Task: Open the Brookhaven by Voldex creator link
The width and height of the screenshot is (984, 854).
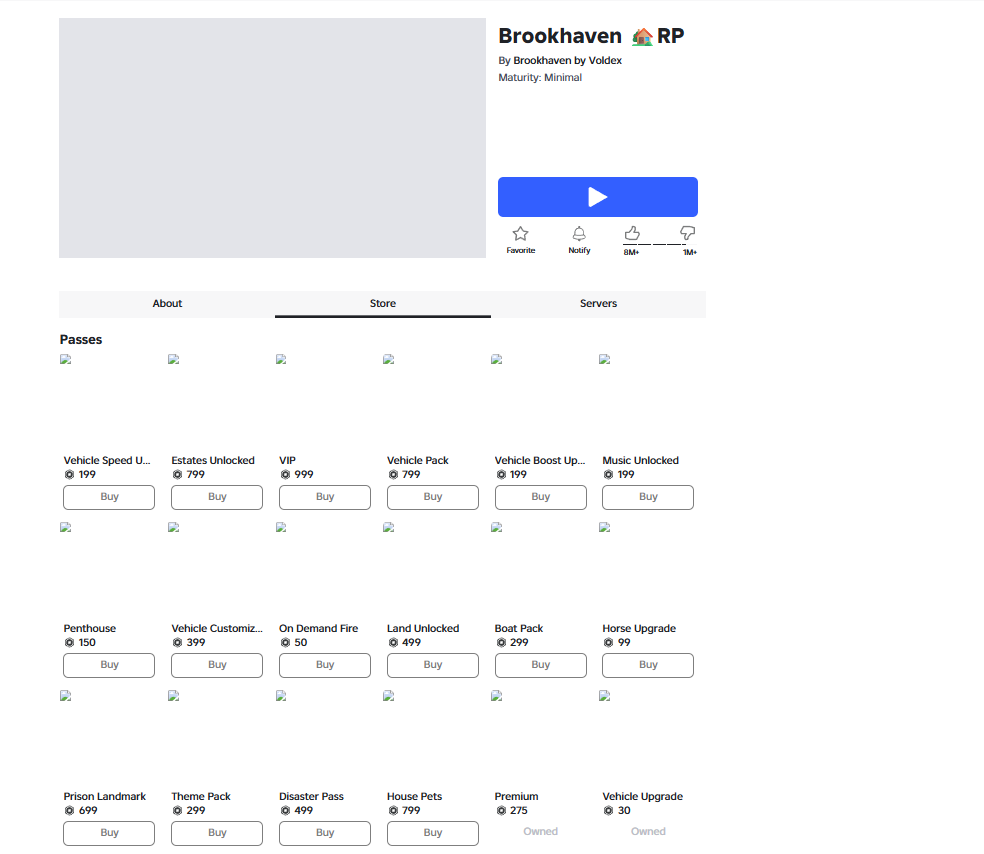Action: coord(567,61)
